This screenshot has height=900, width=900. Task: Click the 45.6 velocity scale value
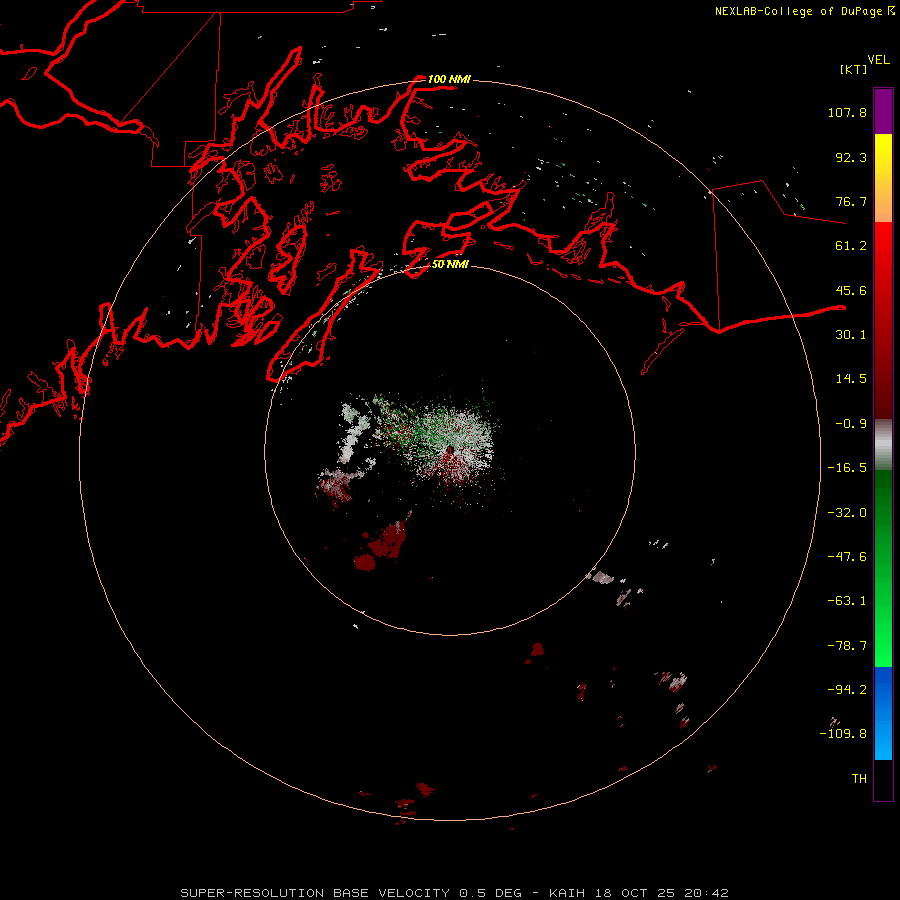pos(851,290)
